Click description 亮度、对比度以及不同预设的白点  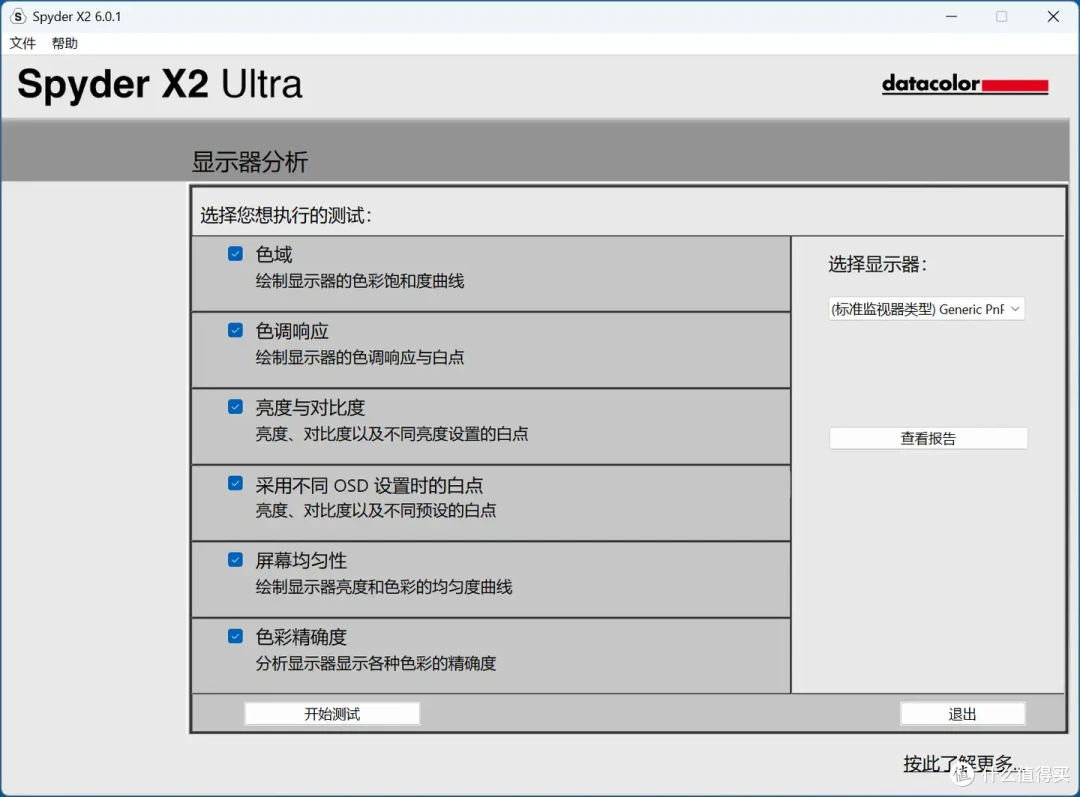[375, 510]
